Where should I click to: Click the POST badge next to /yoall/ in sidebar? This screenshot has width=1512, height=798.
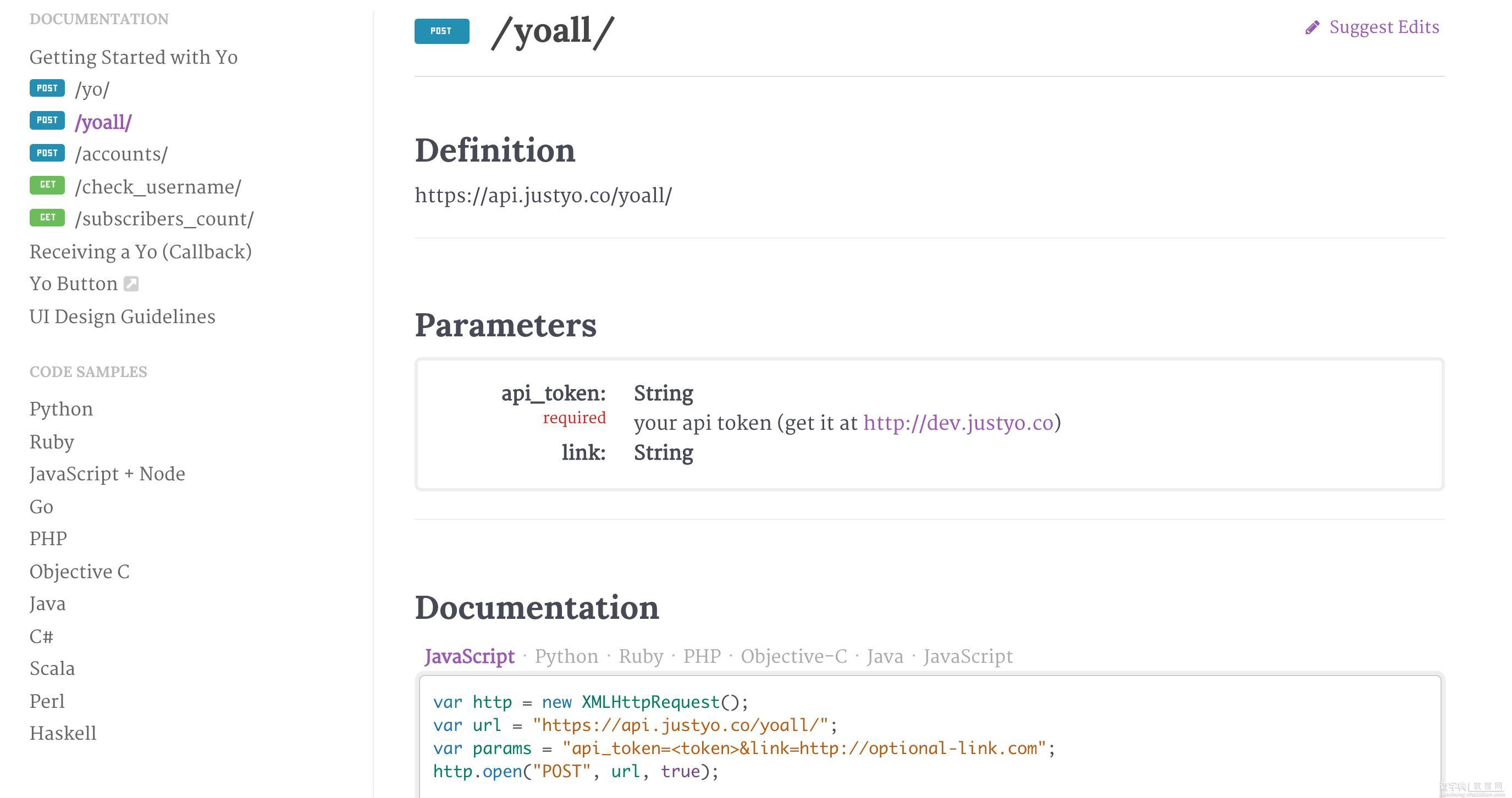point(47,120)
